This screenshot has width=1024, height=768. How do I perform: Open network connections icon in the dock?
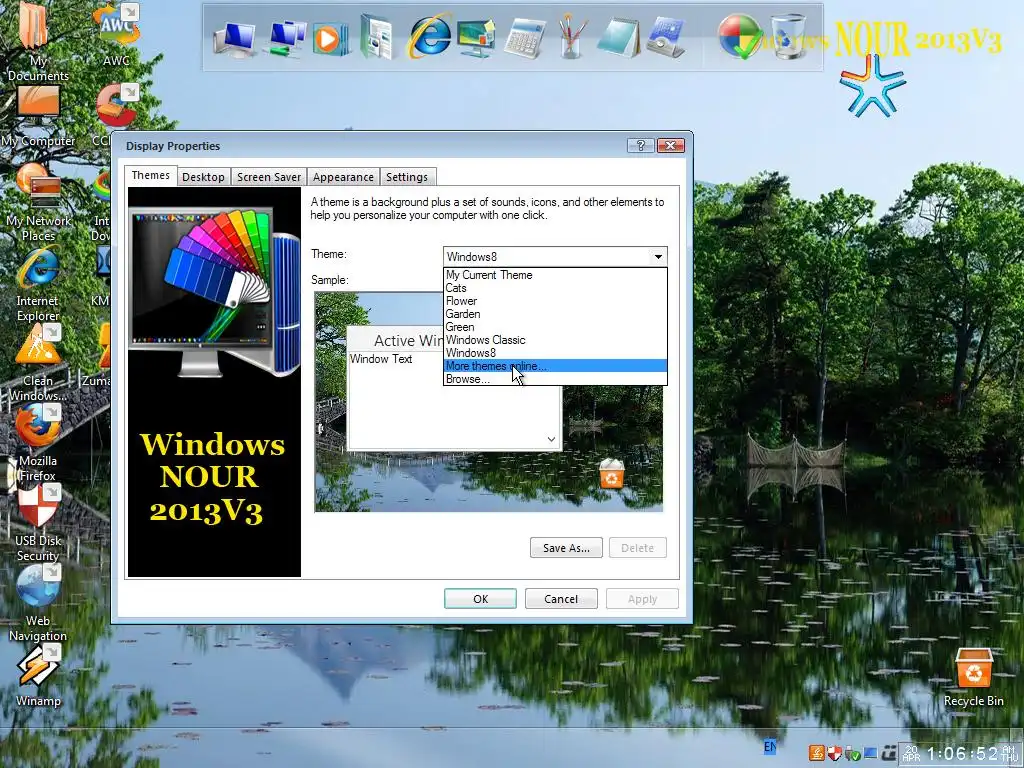click(x=287, y=39)
